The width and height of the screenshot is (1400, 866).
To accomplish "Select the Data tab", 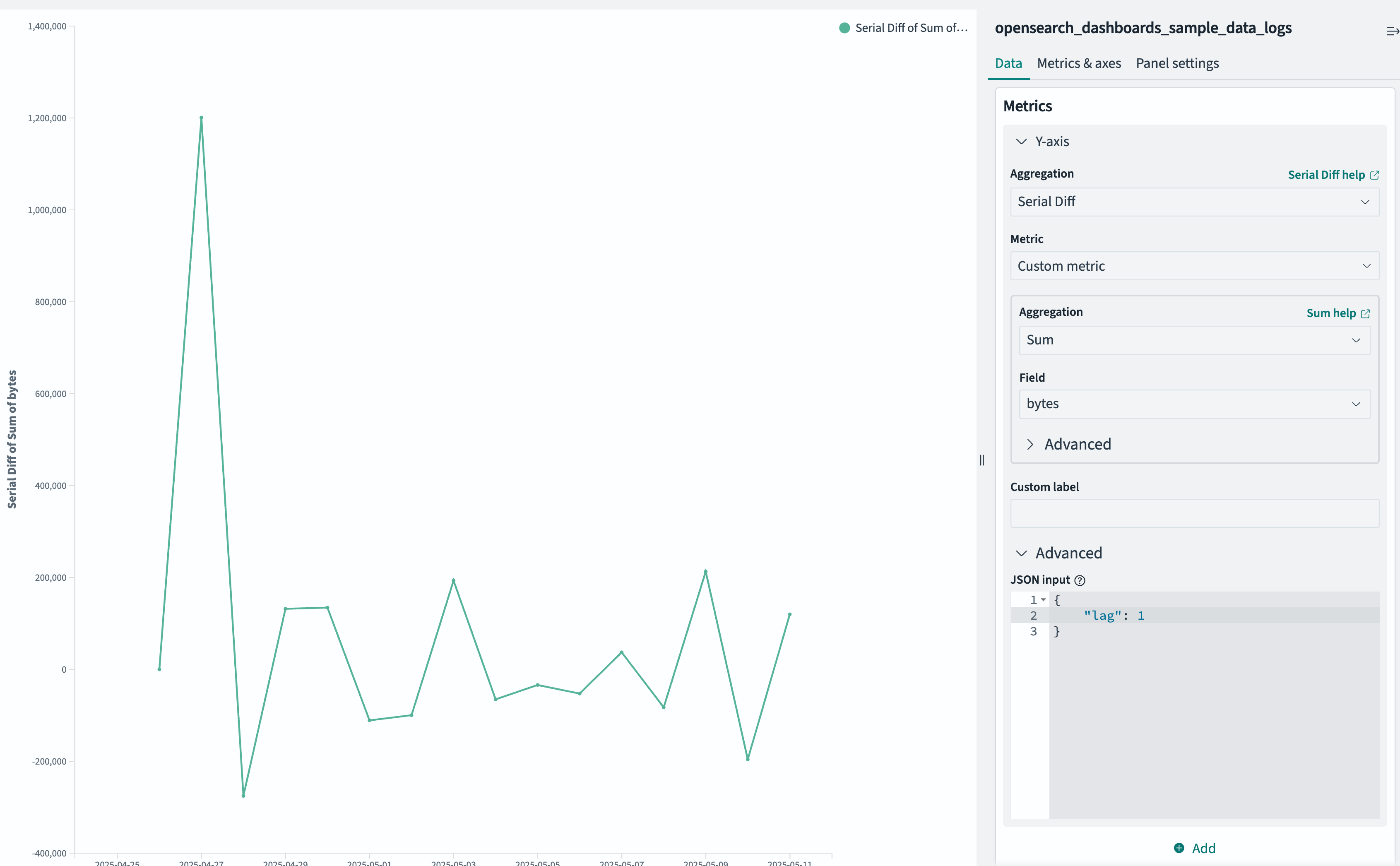I will (x=1008, y=64).
